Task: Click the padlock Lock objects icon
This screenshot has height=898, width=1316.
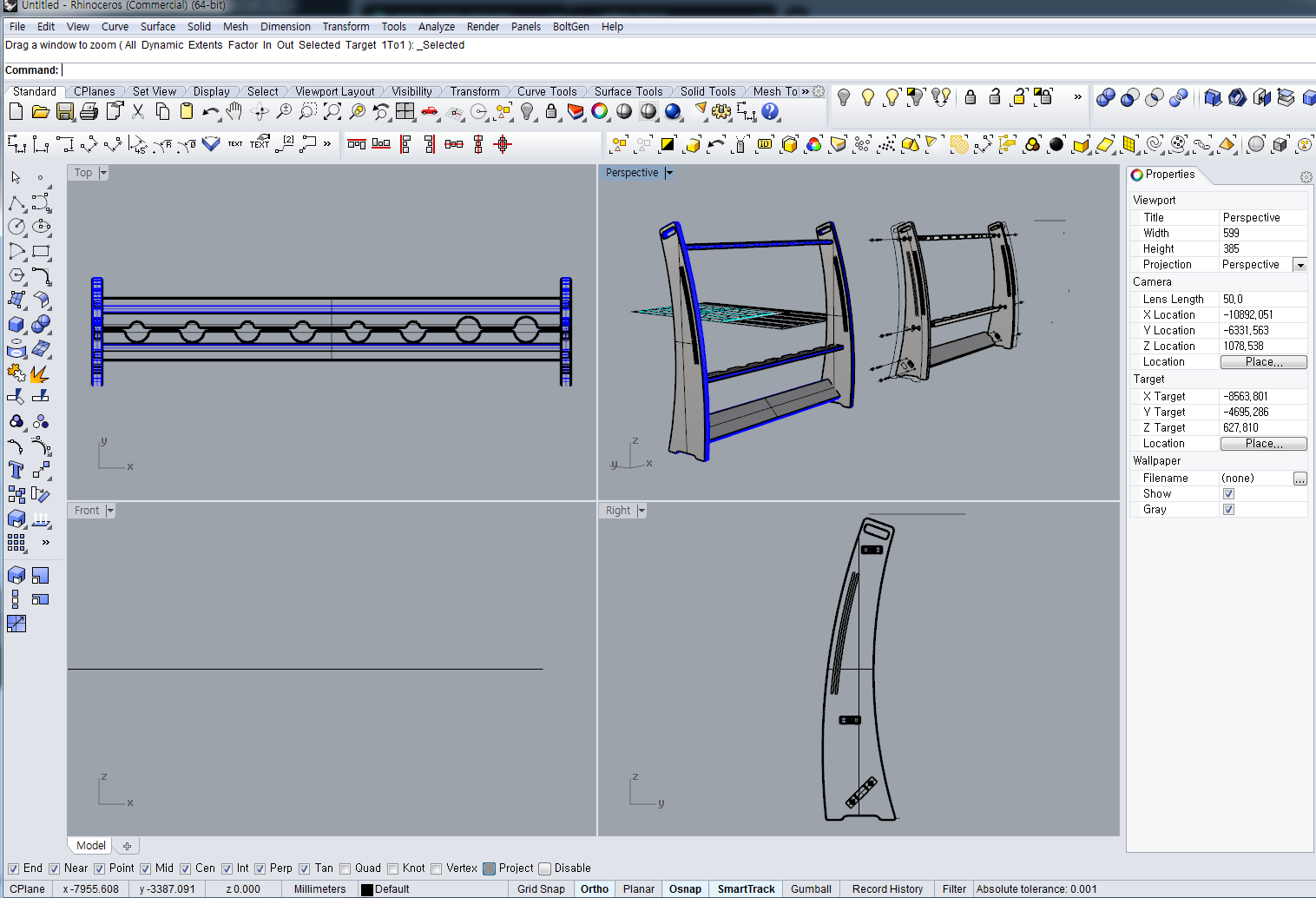Action: (x=551, y=111)
